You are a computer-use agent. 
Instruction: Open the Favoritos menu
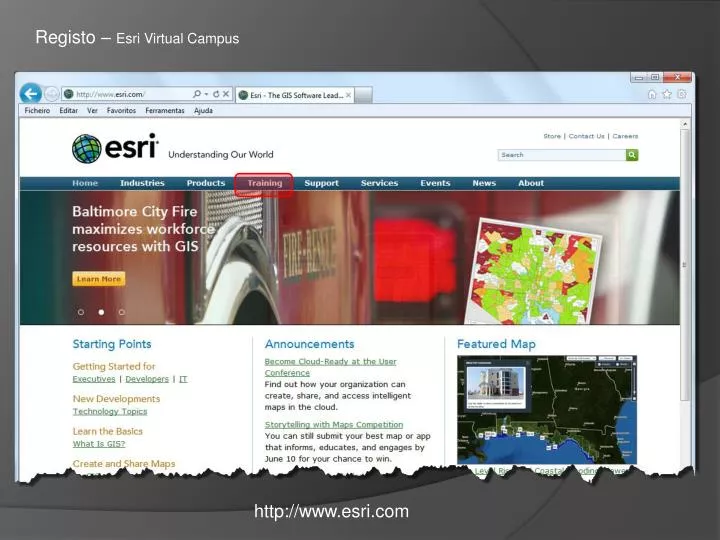(x=121, y=111)
